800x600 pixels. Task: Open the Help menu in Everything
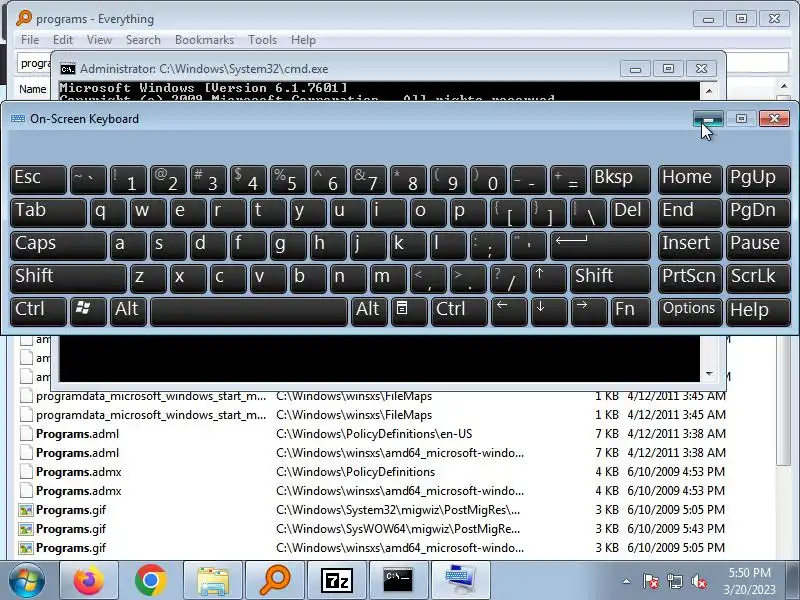point(303,40)
